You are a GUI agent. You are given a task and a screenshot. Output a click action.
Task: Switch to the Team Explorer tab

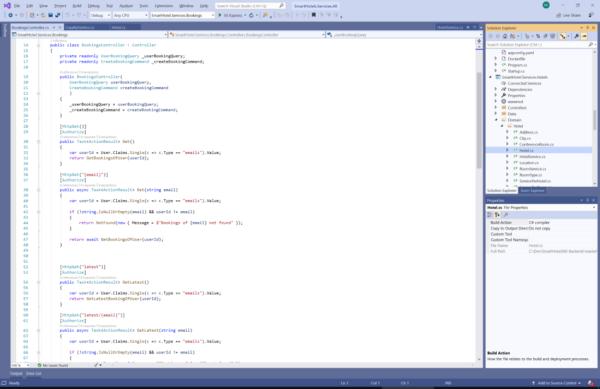tap(532, 190)
